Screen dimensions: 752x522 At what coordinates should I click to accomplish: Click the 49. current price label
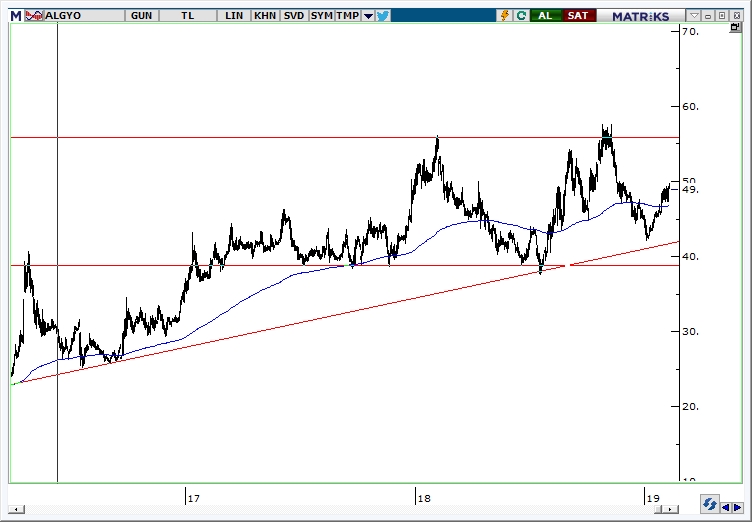[691, 190]
